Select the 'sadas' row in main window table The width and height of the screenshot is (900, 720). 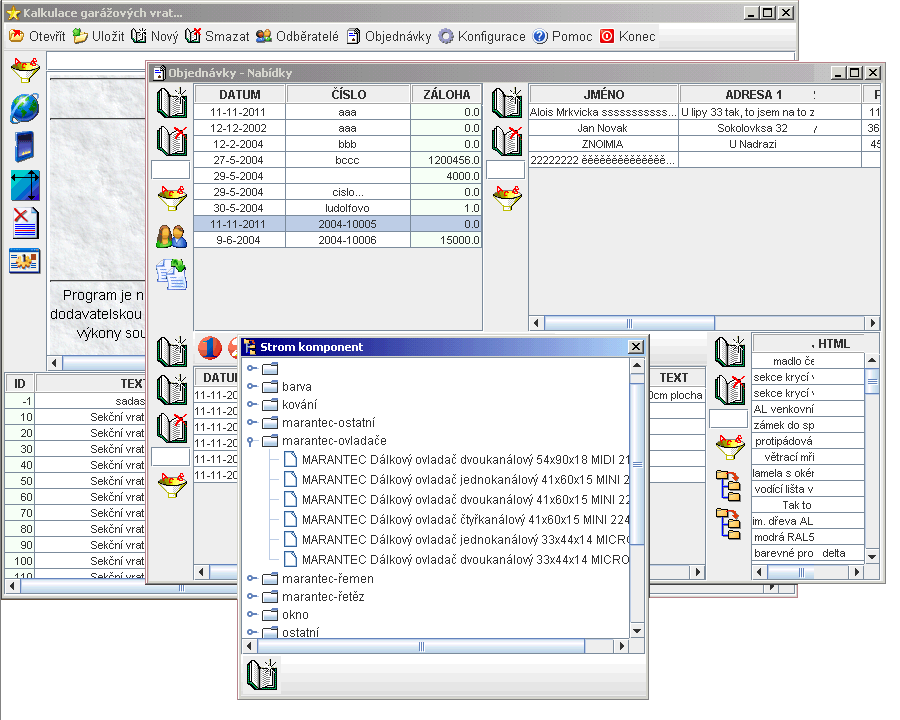(75, 401)
